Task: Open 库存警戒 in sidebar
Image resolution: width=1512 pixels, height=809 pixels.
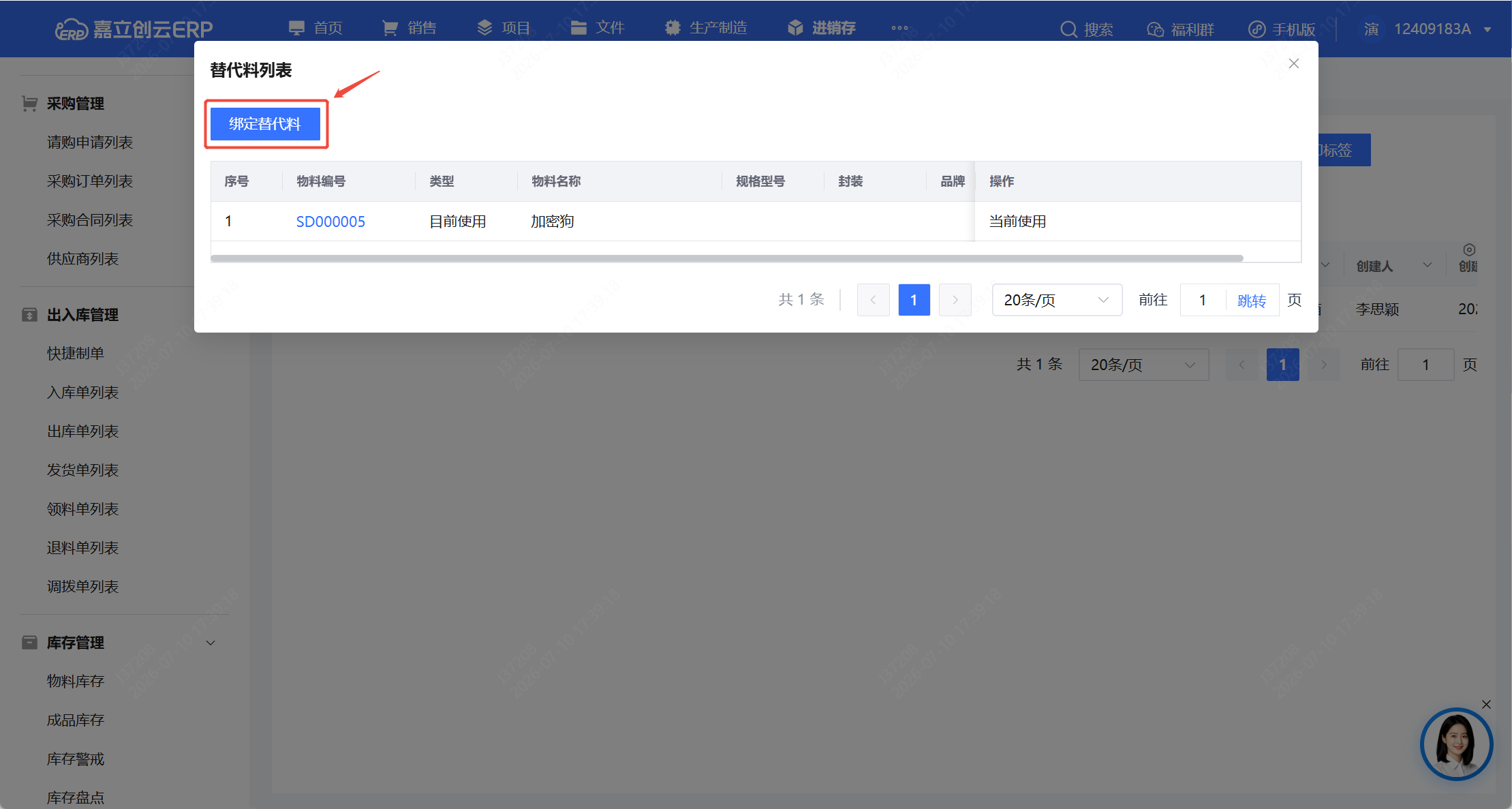Action: (x=76, y=759)
